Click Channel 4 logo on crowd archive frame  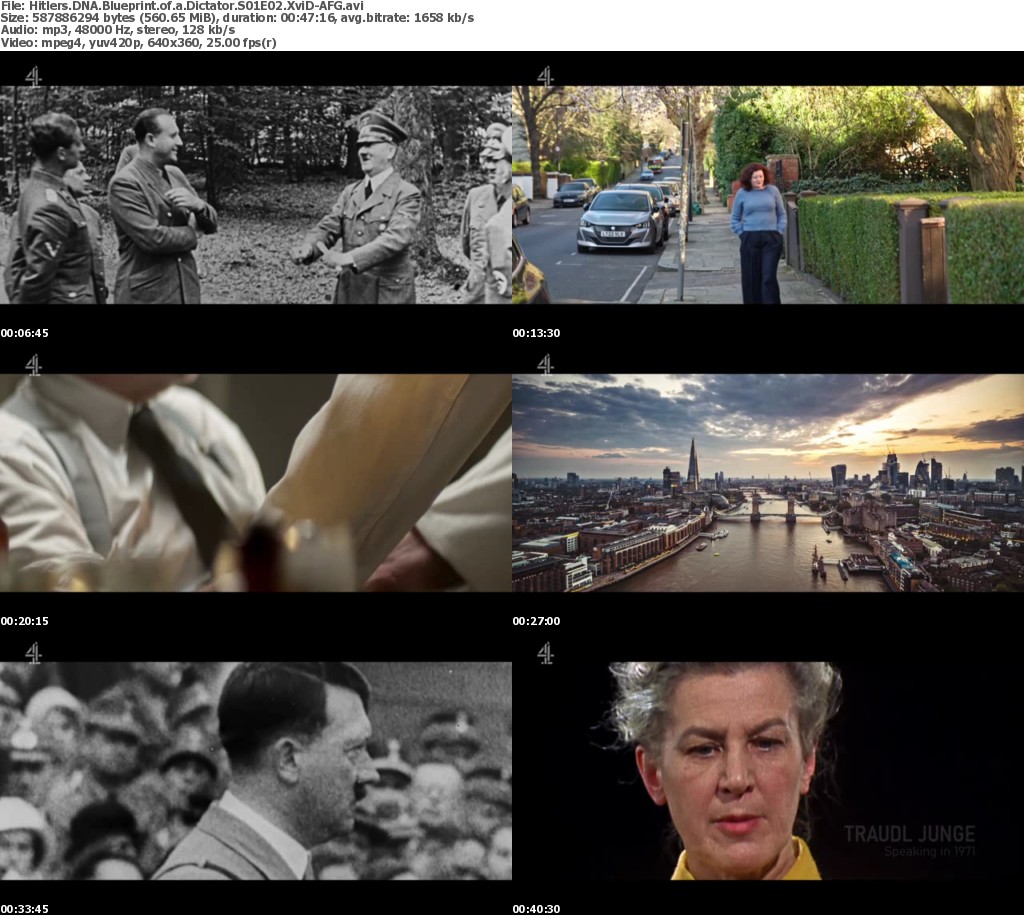click(x=33, y=653)
